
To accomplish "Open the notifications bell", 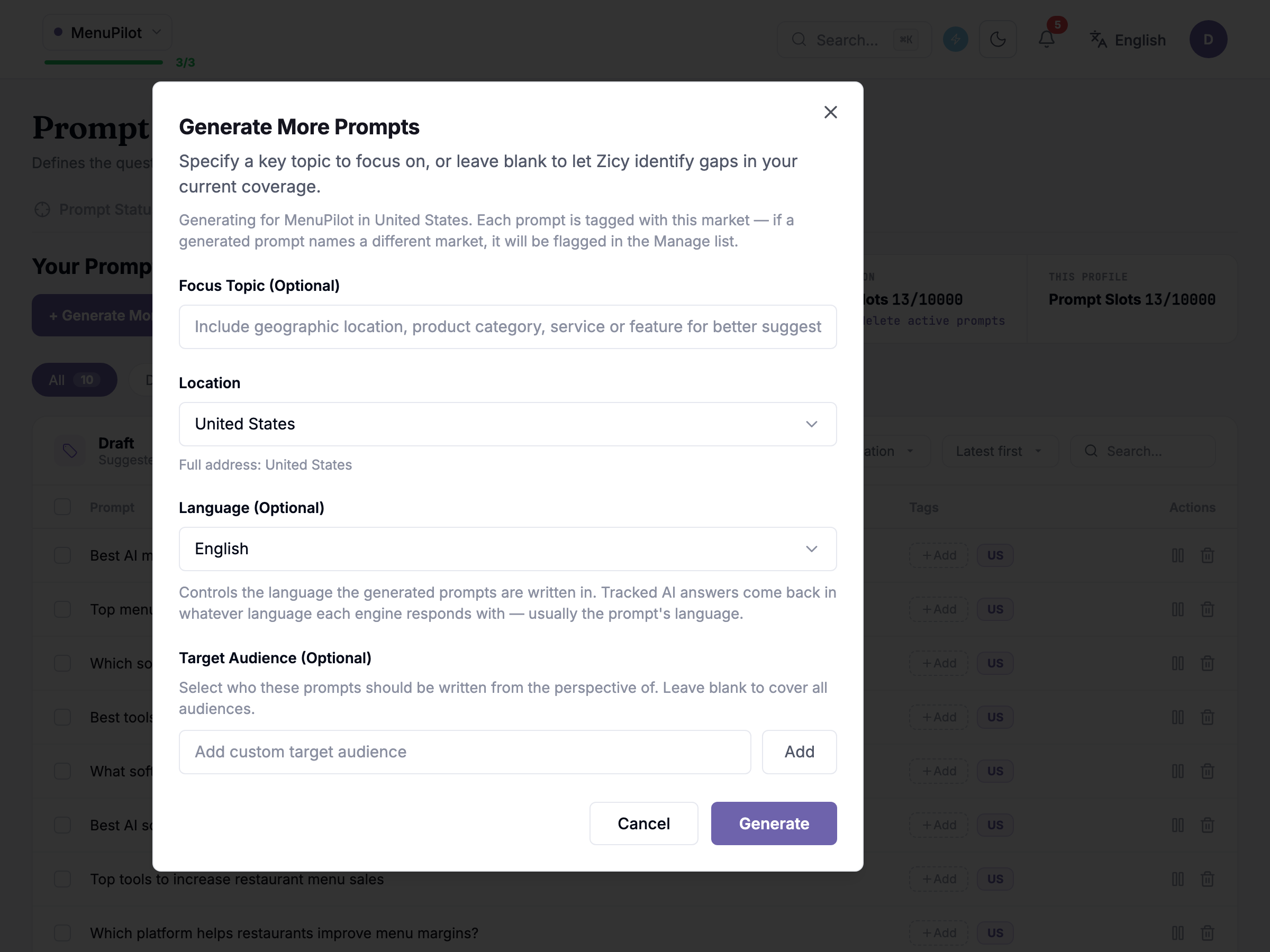I will pos(1047,40).
